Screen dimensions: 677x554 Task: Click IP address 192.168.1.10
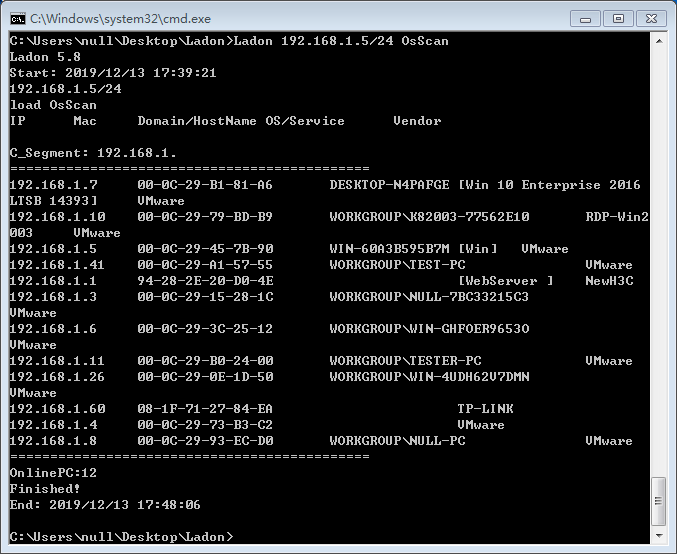[x=57, y=217]
